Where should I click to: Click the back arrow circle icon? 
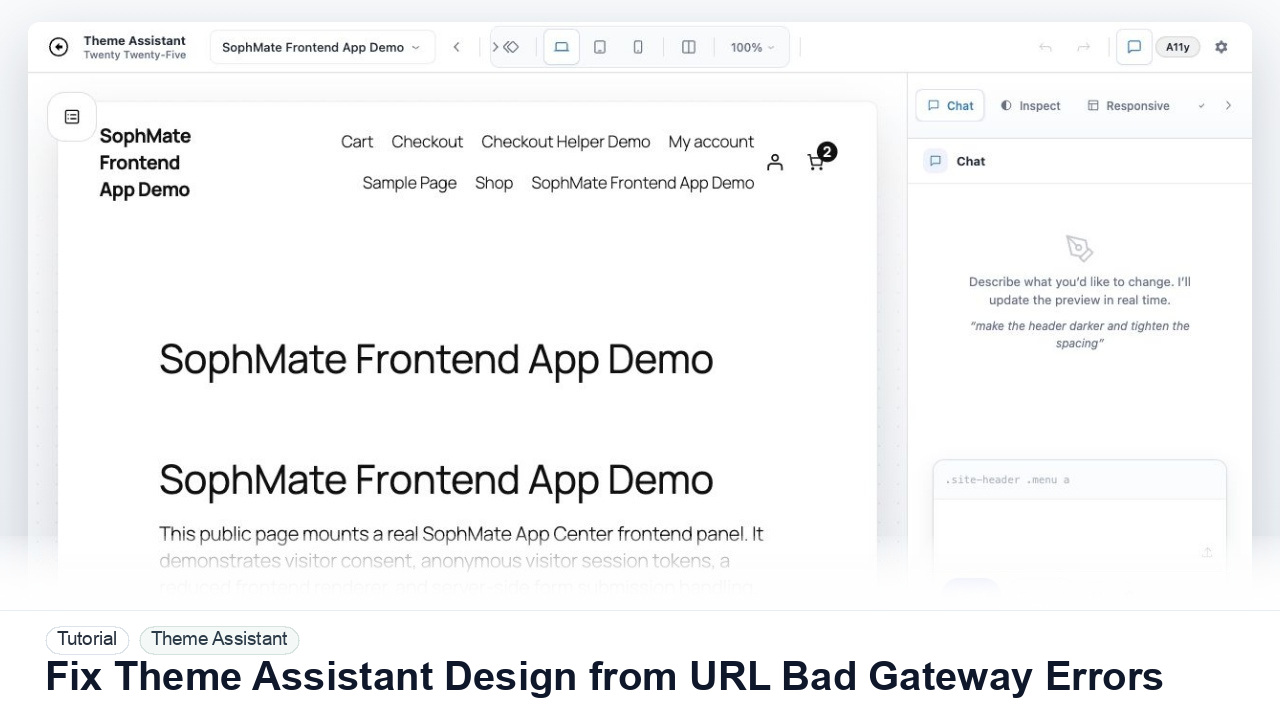59,47
